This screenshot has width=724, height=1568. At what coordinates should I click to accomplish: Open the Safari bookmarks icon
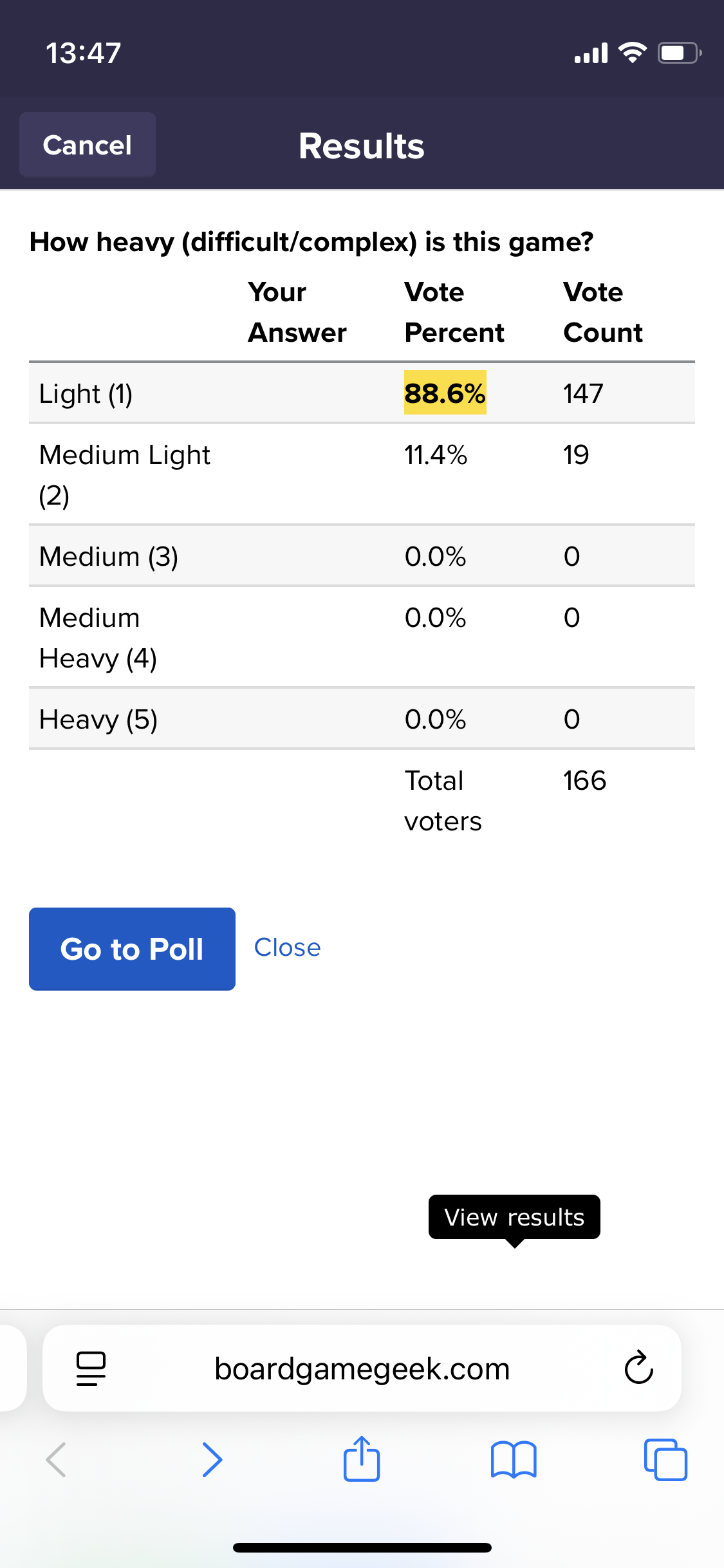click(x=514, y=1460)
